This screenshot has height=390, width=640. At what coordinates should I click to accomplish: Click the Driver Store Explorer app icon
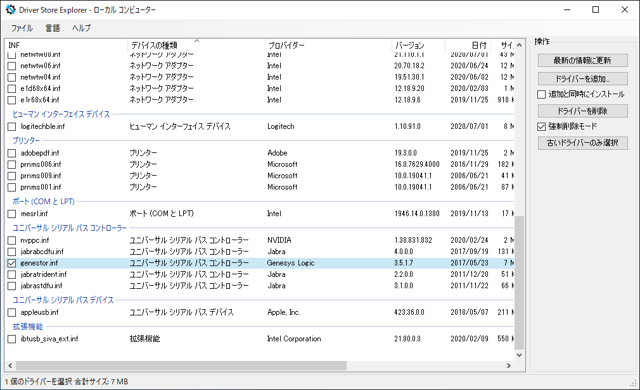click(10, 9)
